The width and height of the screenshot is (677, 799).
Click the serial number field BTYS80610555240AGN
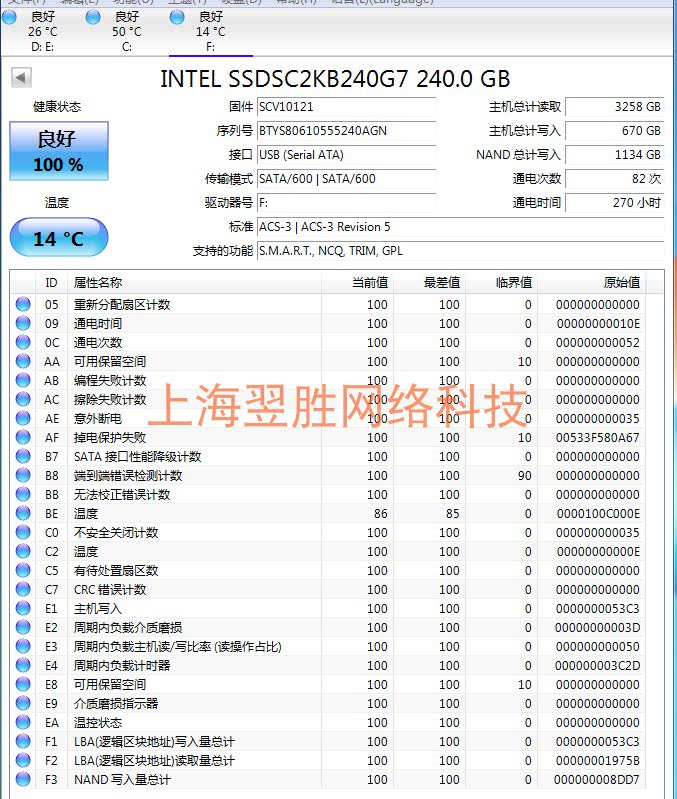pyautogui.click(x=346, y=131)
